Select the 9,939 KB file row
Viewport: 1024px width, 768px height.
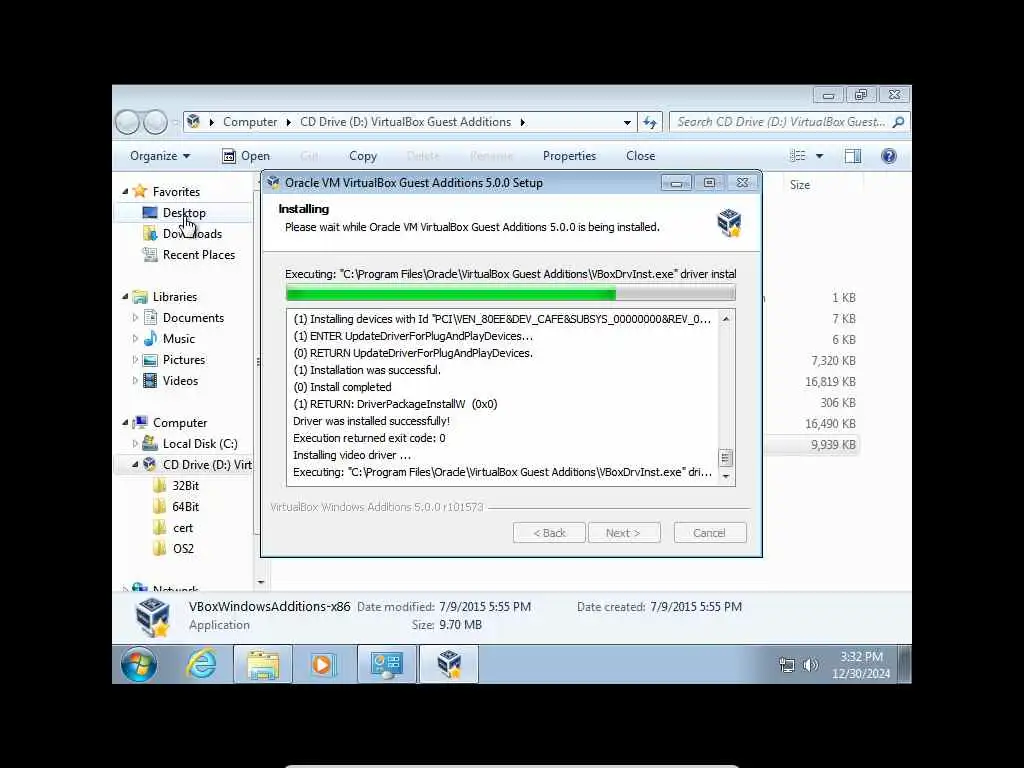tap(814, 445)
